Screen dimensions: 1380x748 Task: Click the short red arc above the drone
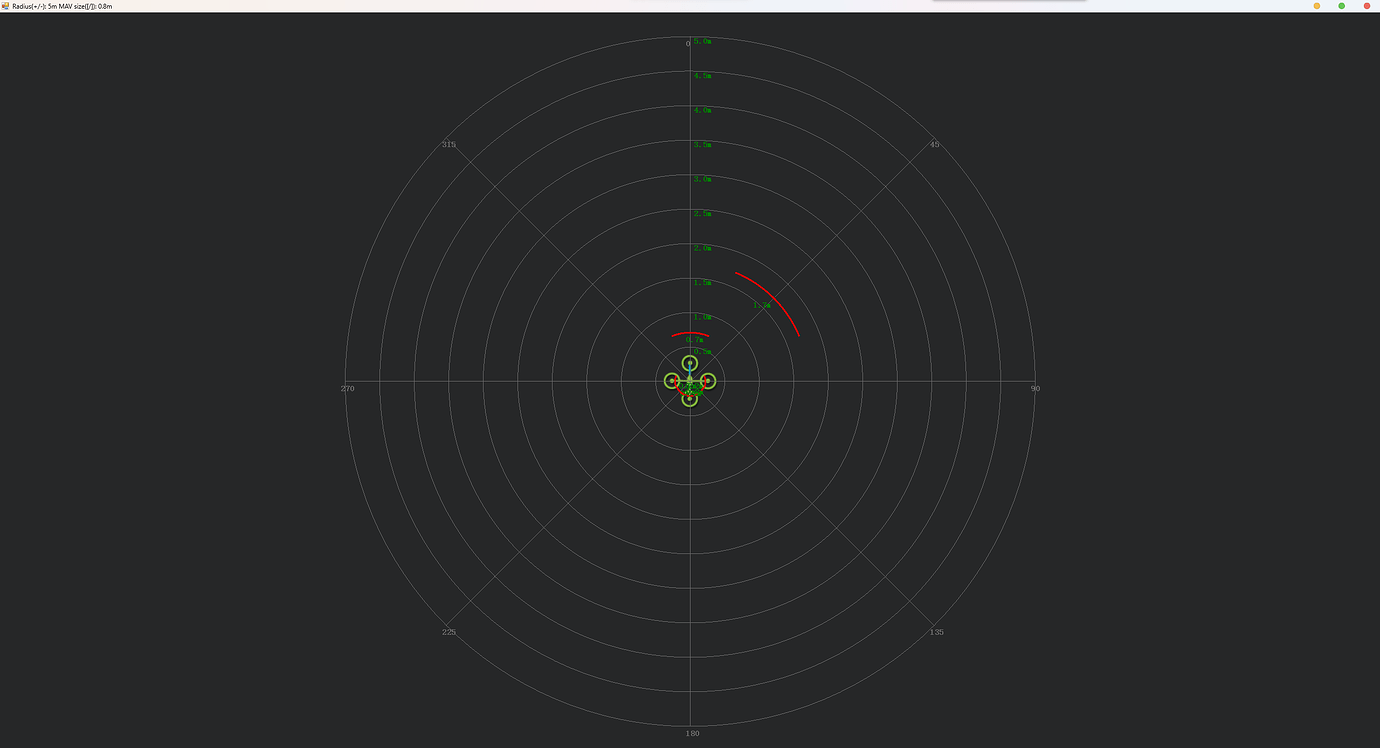(690, 333)
